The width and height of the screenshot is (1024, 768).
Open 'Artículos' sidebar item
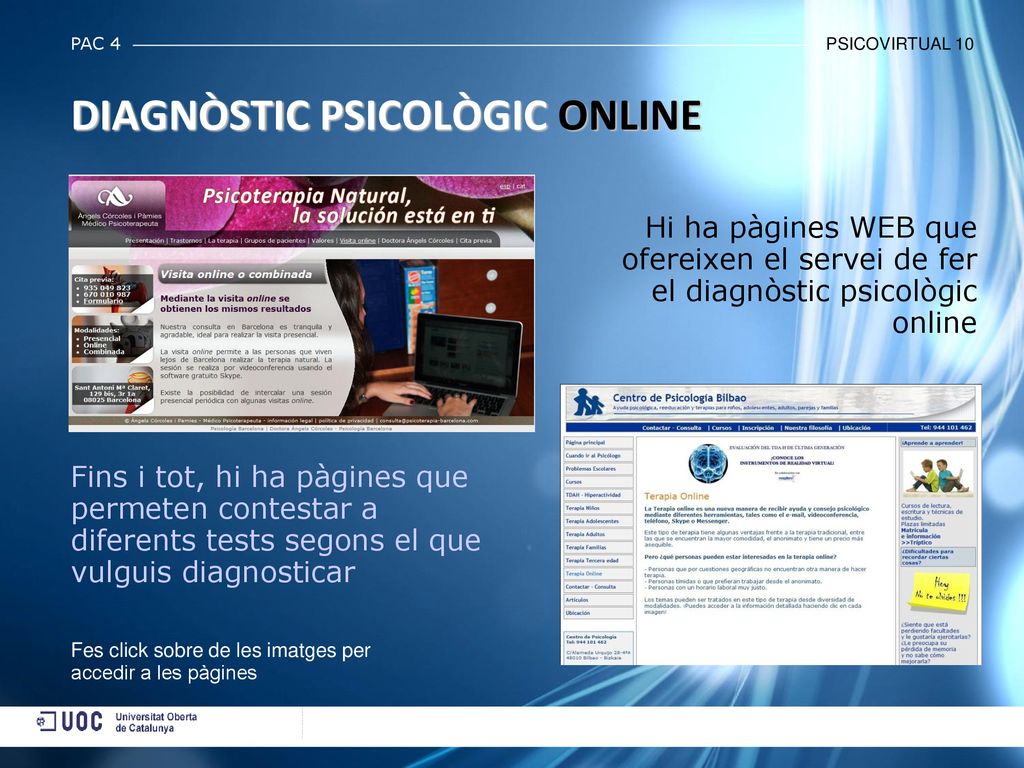[598, 600]
